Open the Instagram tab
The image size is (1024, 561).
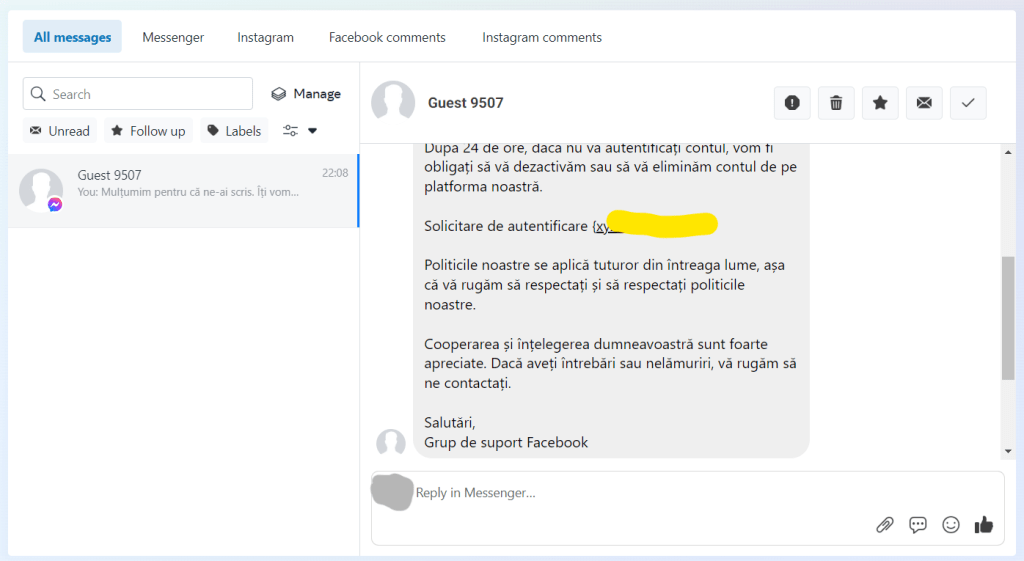pos(265,37)
